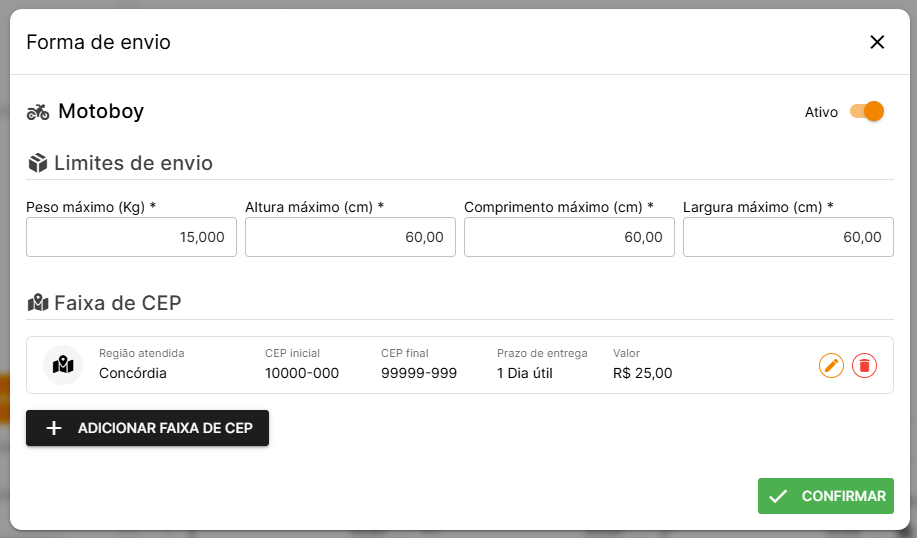Confirm with the green Confirmar button
The image size is (917, 538).
coord(825,496)
